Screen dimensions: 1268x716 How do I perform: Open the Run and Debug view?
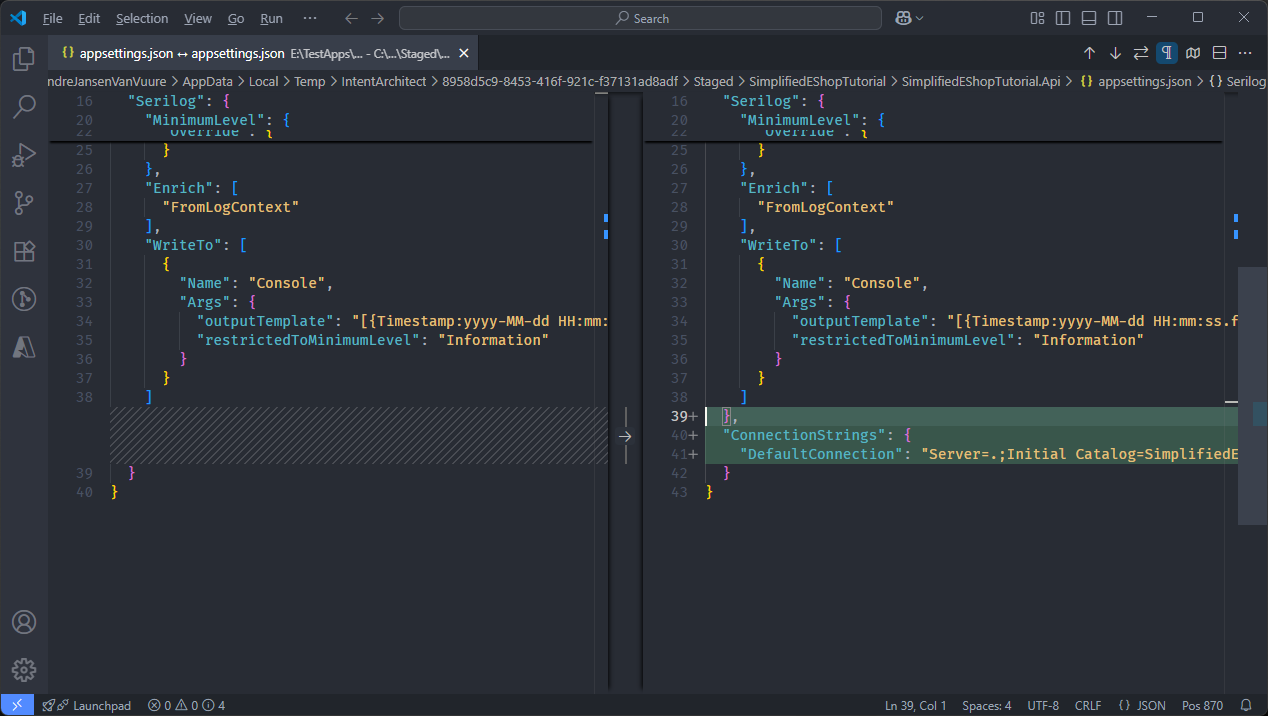click(x=24, y=155)
